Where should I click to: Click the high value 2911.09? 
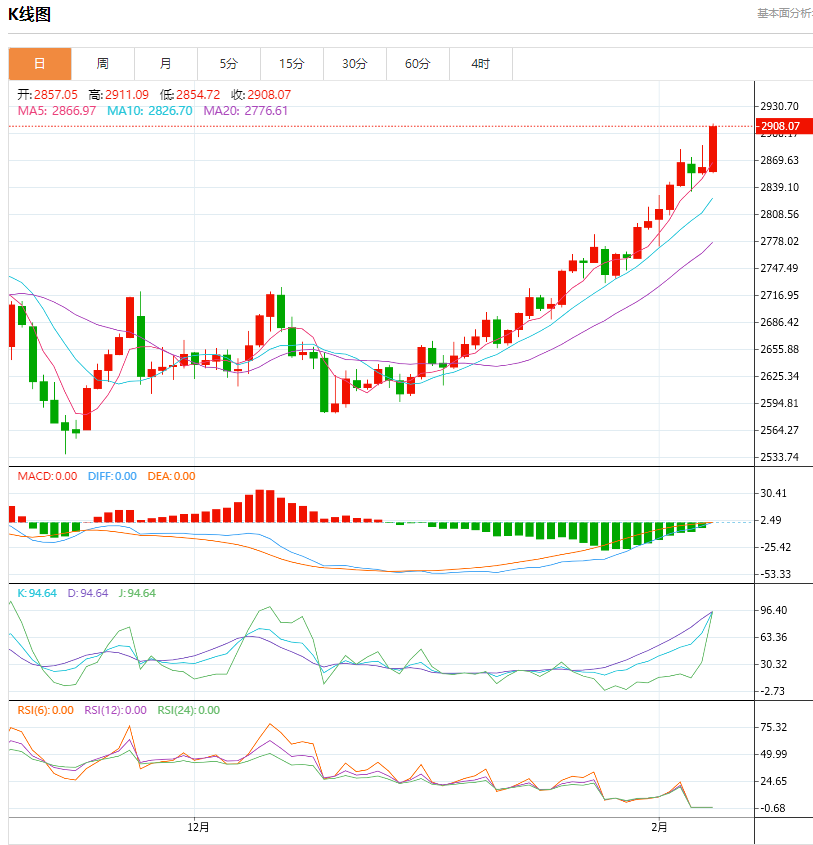click(x=127, y=95)
